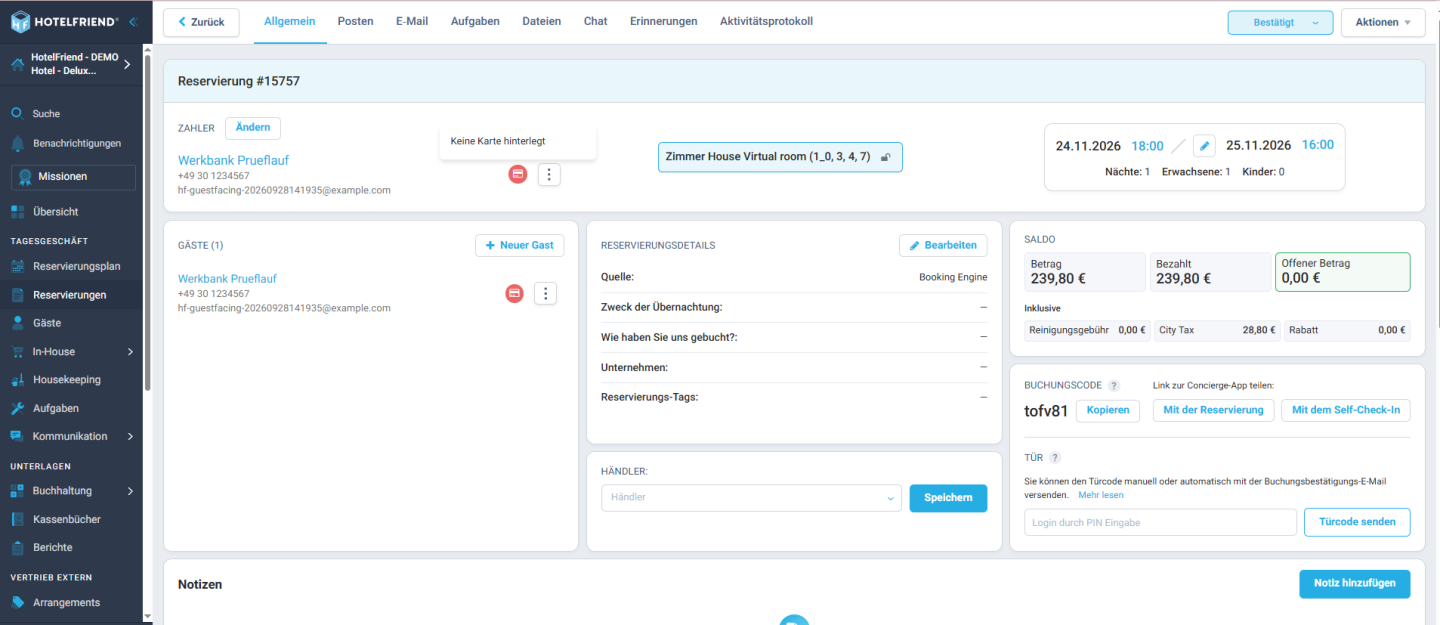
Task: Switch to the Erinnerungen tab
Action: [x=664, y=21]
